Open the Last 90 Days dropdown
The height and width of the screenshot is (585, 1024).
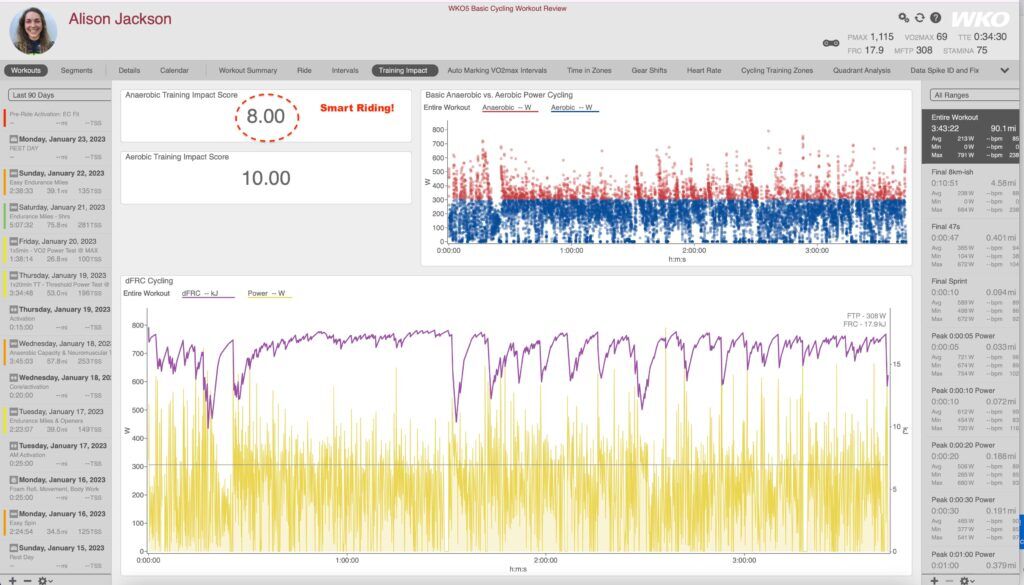pos(59,95)
